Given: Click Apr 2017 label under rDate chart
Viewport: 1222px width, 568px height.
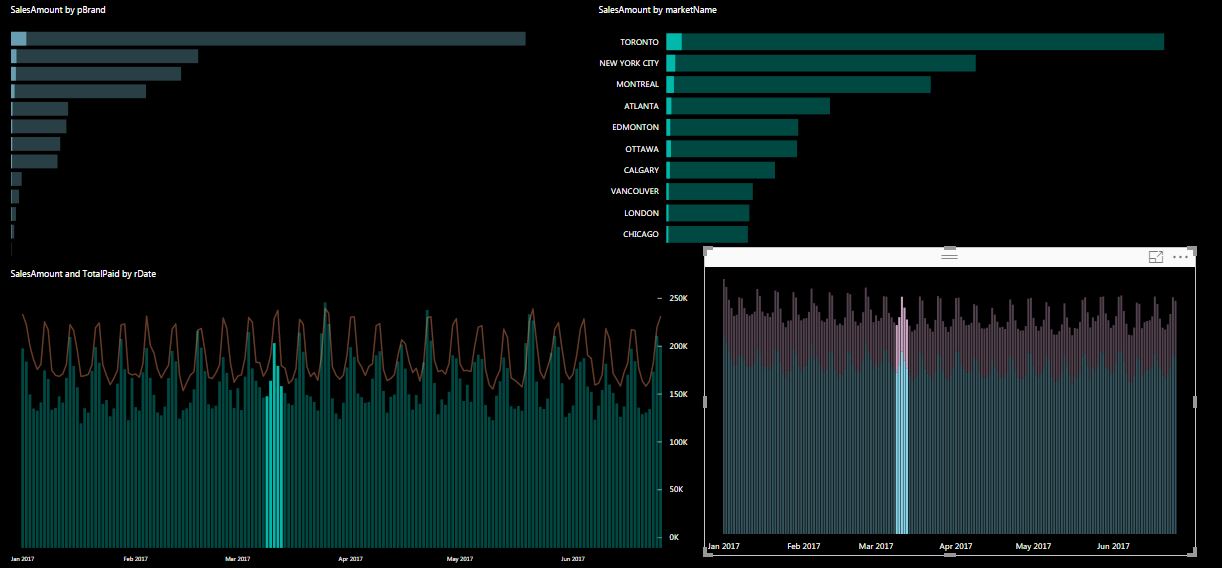Looking at the screenshot, I should (350, 559).
